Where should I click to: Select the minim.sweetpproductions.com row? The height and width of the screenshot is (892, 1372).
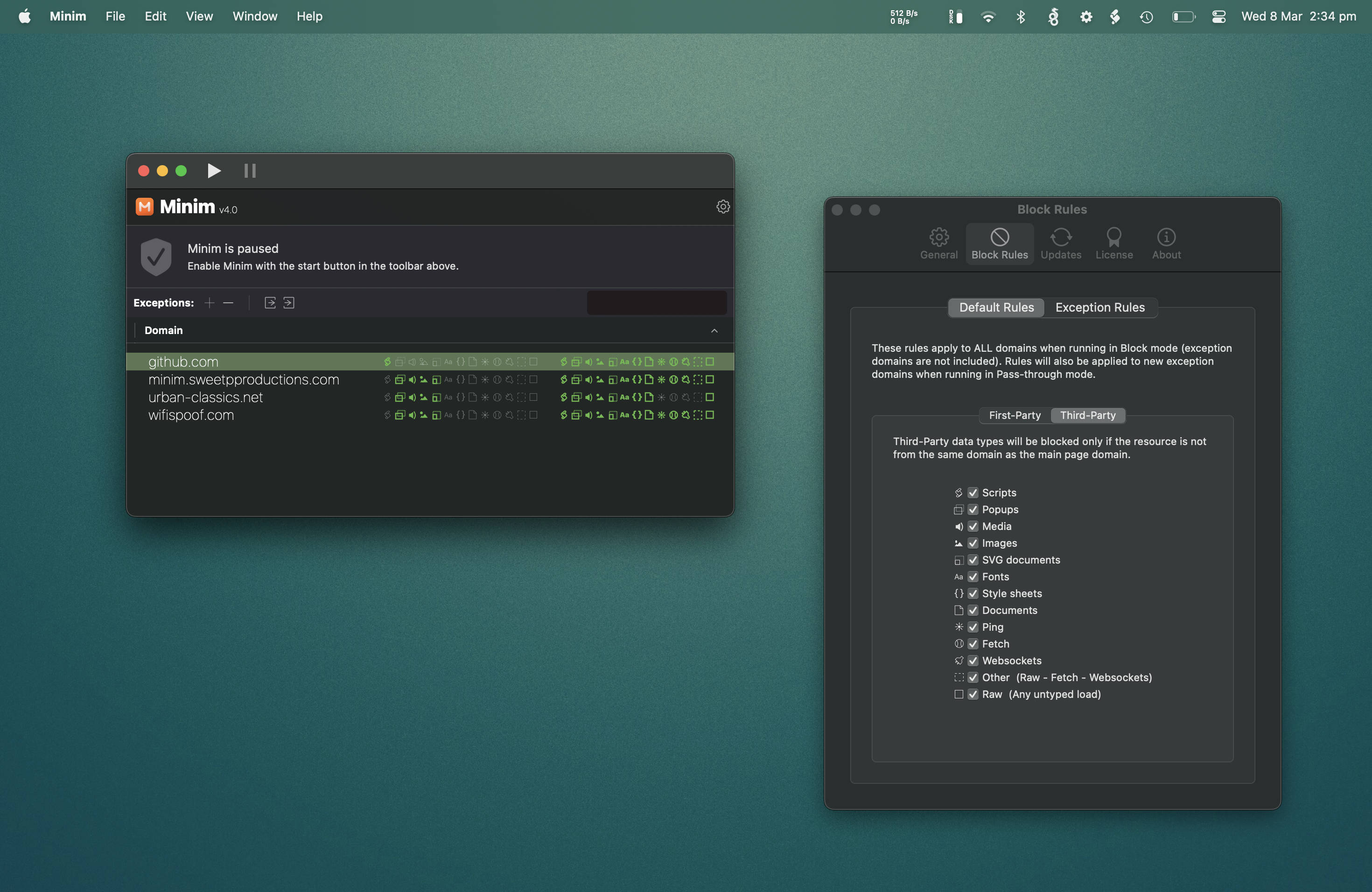pyautogui.click(x=430, y=379)
